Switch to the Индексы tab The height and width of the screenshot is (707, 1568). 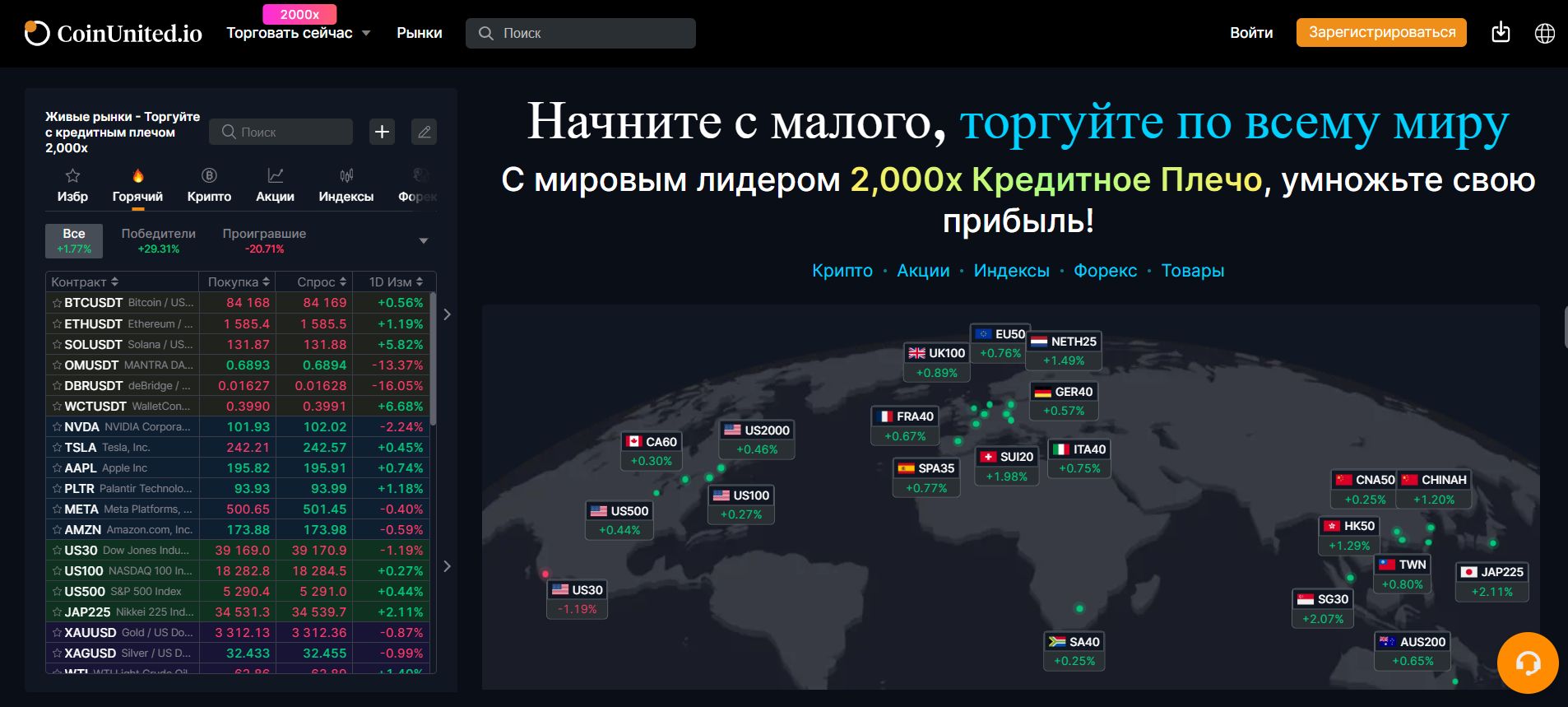tap(346, 186)
